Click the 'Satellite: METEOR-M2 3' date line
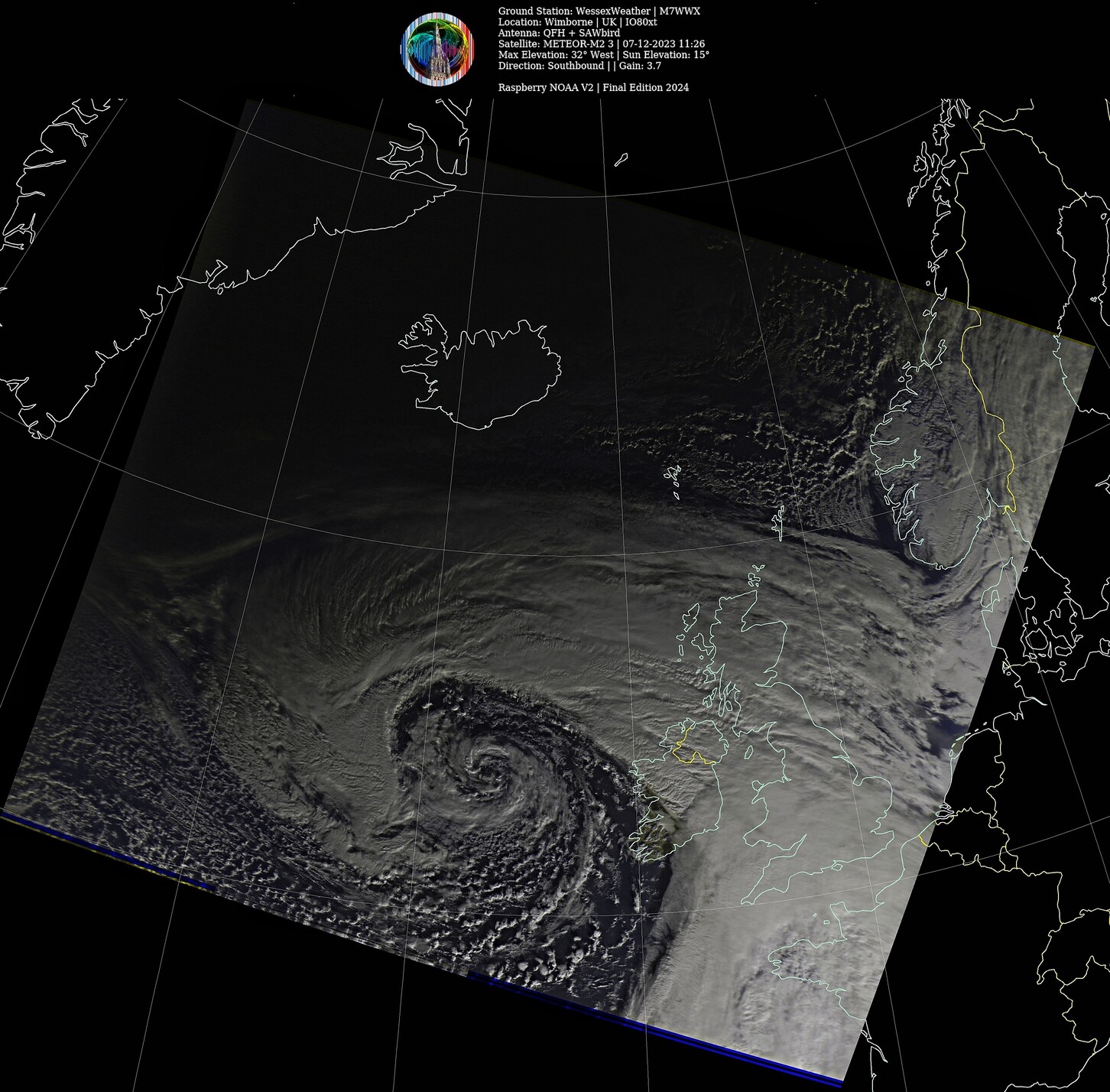The image size is (1110, 1092). 601,44
